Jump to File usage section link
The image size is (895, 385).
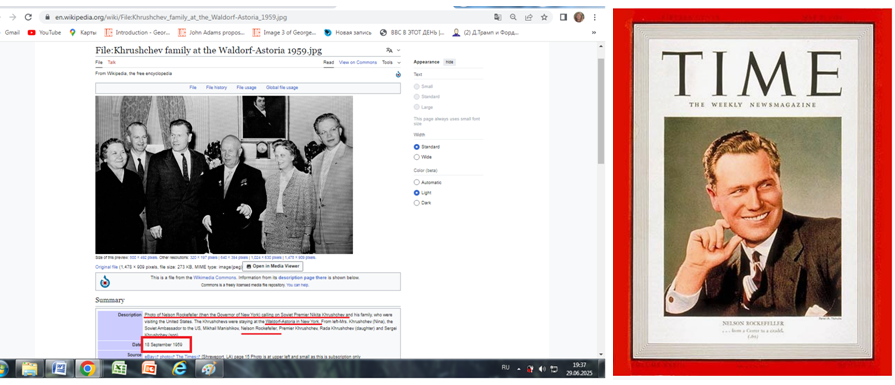247,88
